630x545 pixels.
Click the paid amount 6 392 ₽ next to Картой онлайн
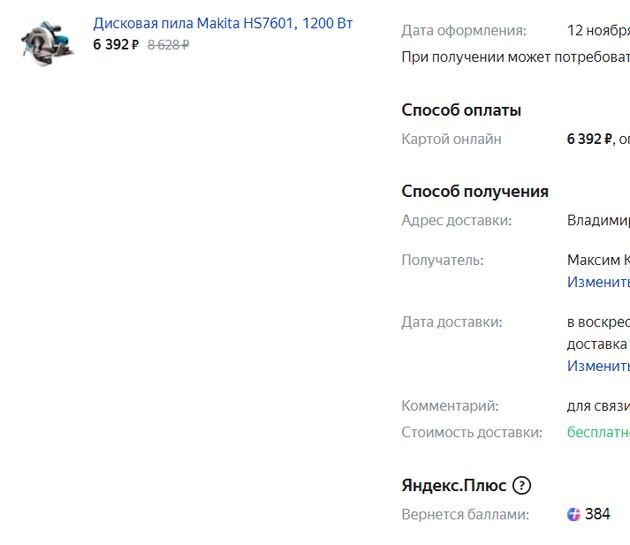(589, 139)
